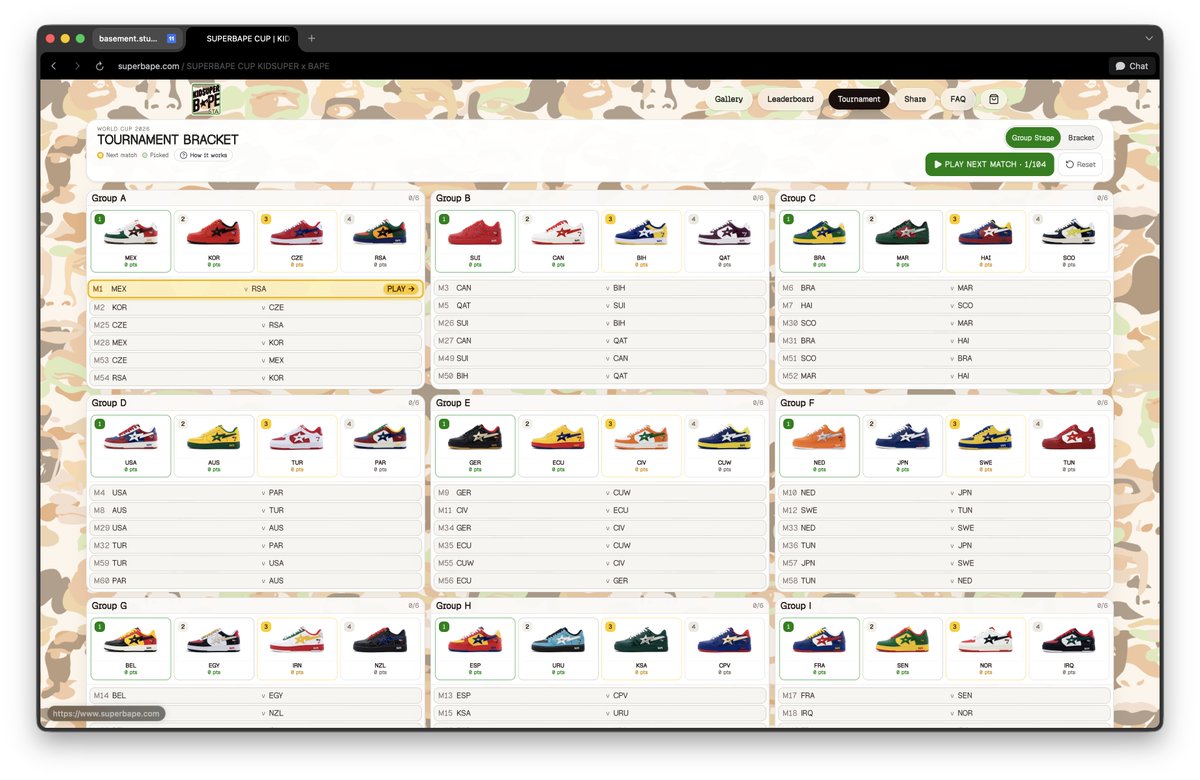Screen dimensions: 1200x780
Task: Select the JPN blue sneaker card
Action: 902,446
